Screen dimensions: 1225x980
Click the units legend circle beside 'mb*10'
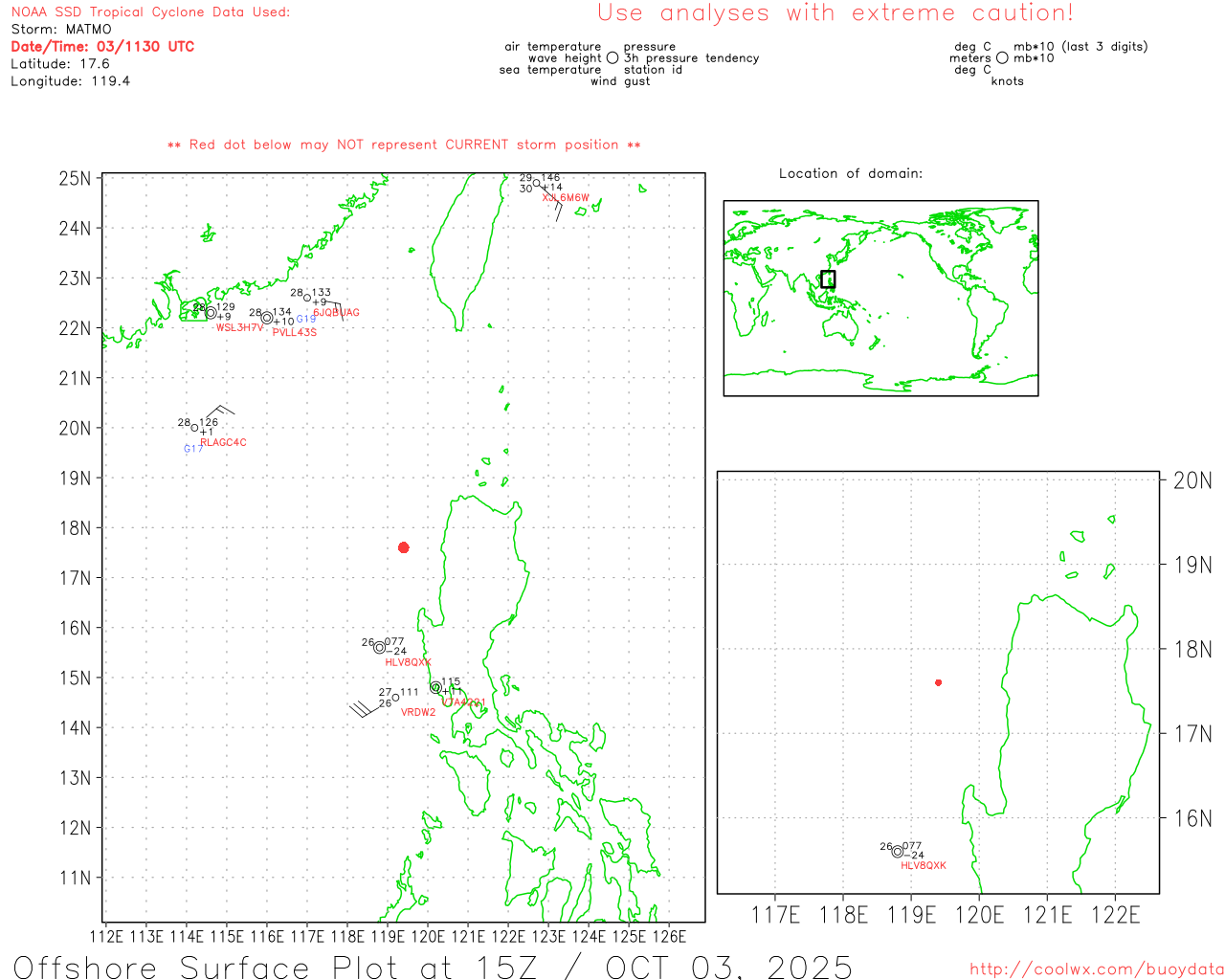click(x=1002, y=58)
